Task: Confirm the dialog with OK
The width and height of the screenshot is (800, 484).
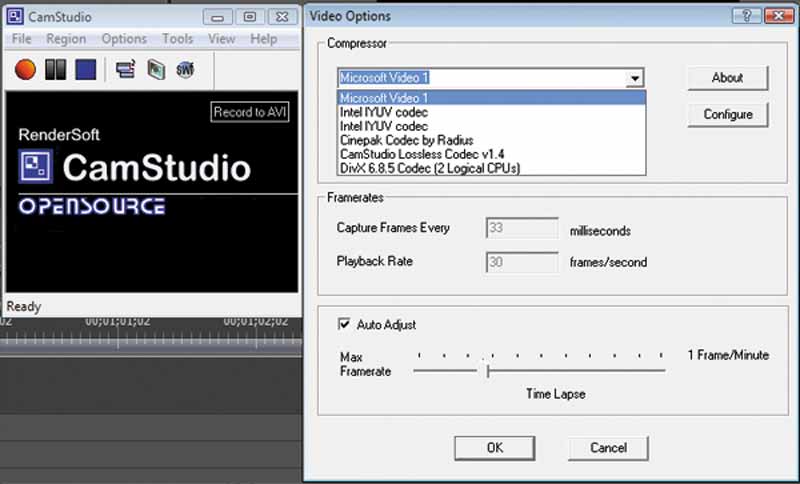Action: [x=494, y=447]
